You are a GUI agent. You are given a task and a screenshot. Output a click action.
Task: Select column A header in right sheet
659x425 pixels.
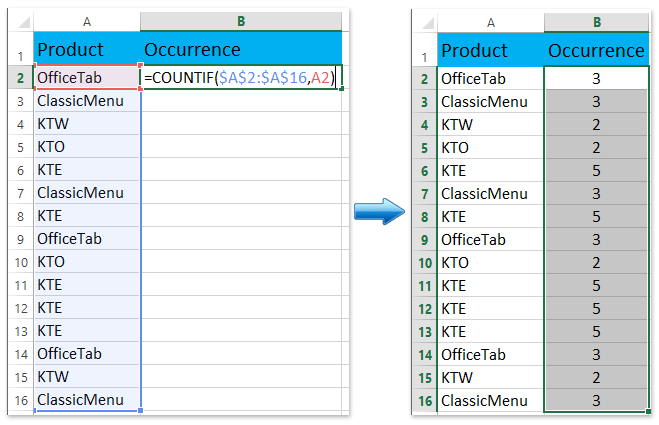tap(490, 21)
